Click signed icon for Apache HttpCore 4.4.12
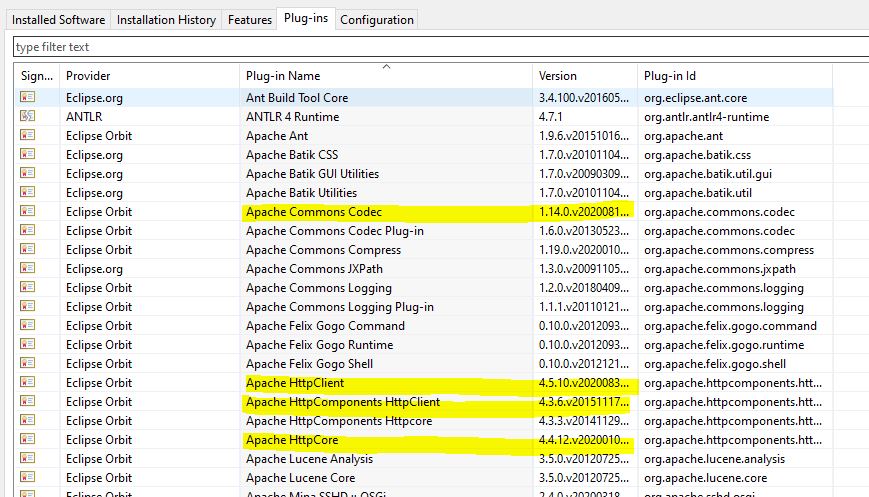Viewport: 869px width, 497px height. (x=28, y=438)
